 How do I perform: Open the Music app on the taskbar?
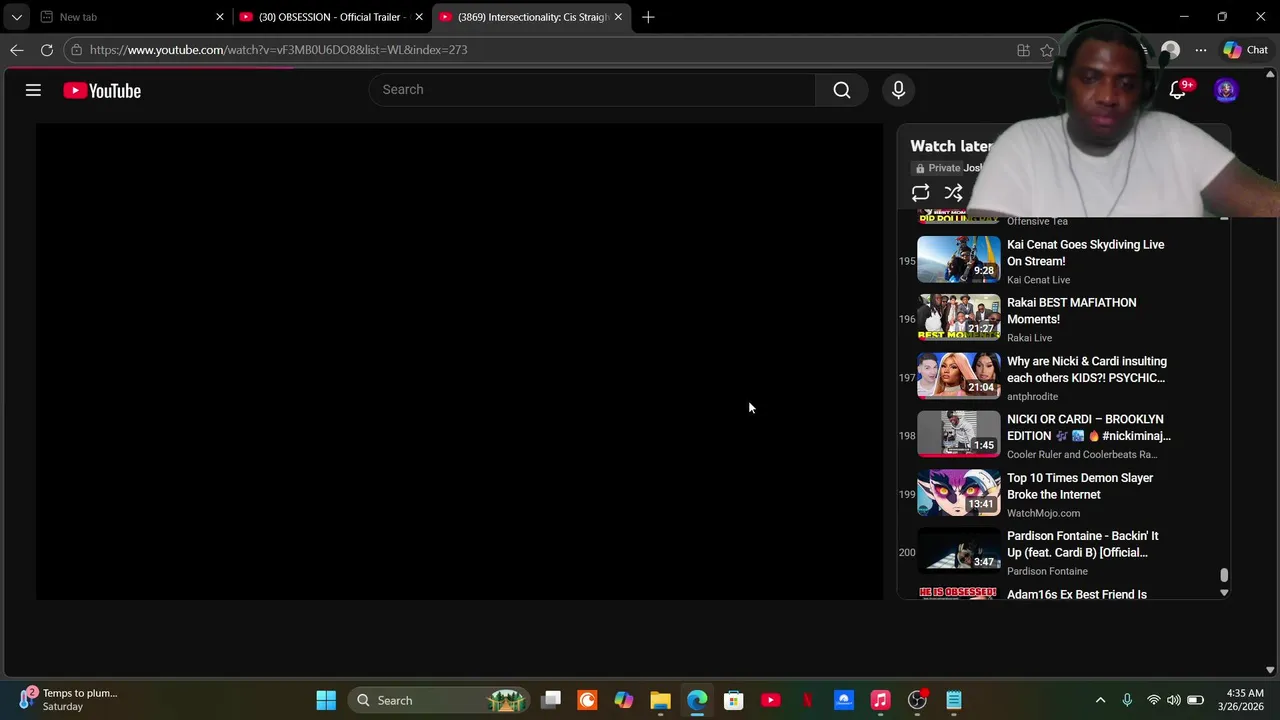click(880, 700)
